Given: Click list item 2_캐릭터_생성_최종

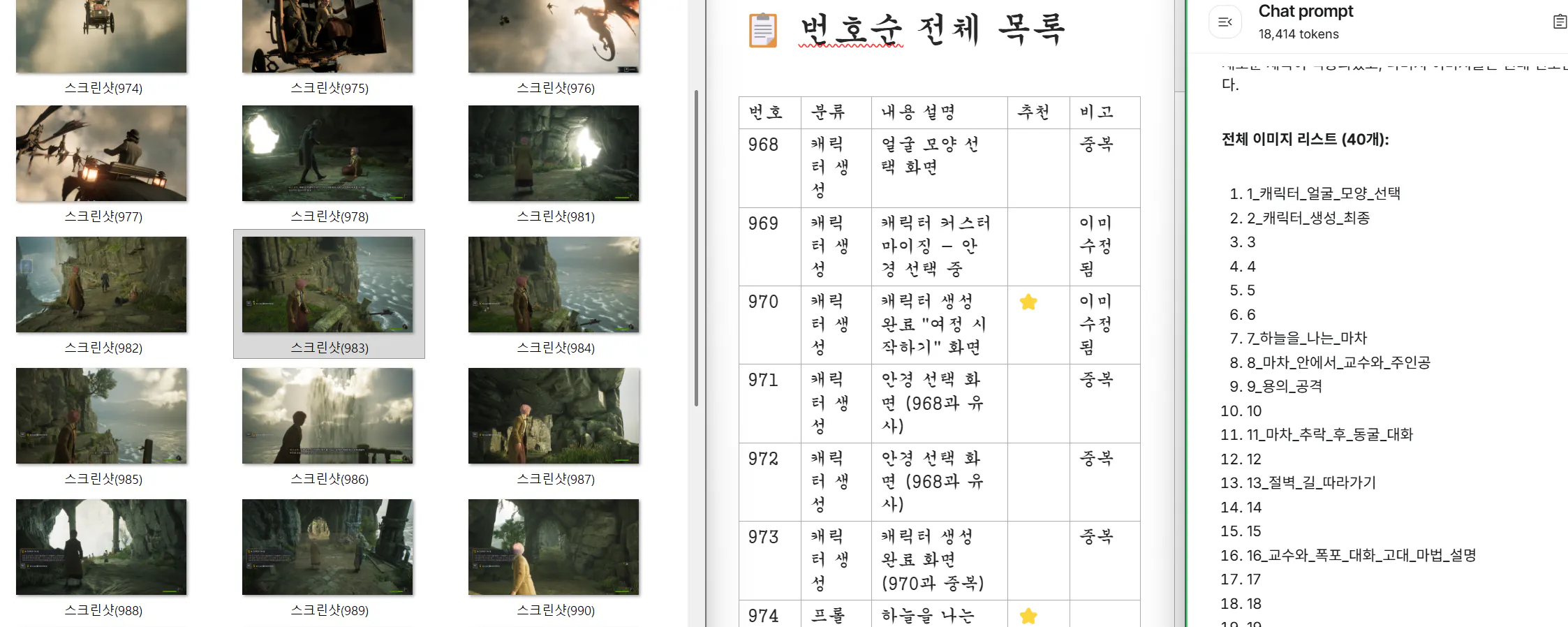Looking at the screenshot, I should [1308, 218].
